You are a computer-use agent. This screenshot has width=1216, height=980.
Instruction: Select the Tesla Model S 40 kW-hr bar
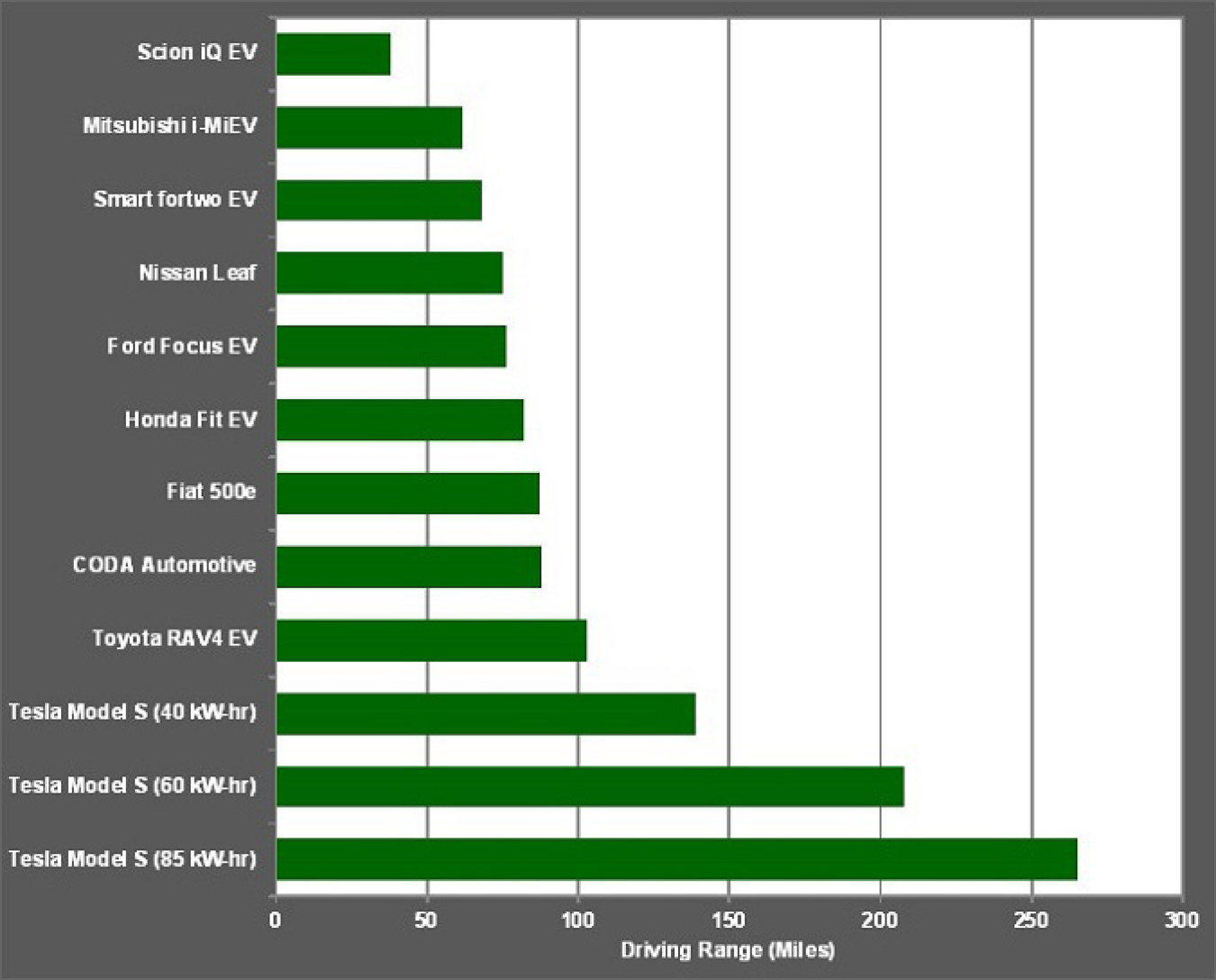[485, 713]
